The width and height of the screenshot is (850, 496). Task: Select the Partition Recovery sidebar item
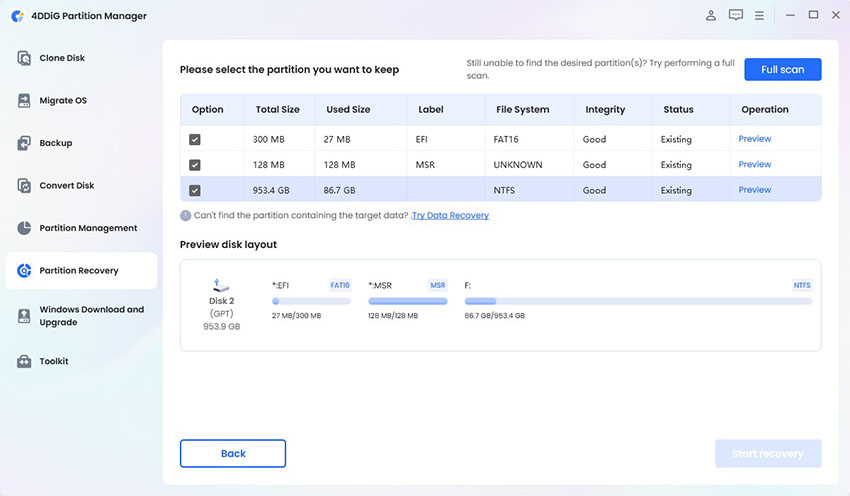(81, 271)
